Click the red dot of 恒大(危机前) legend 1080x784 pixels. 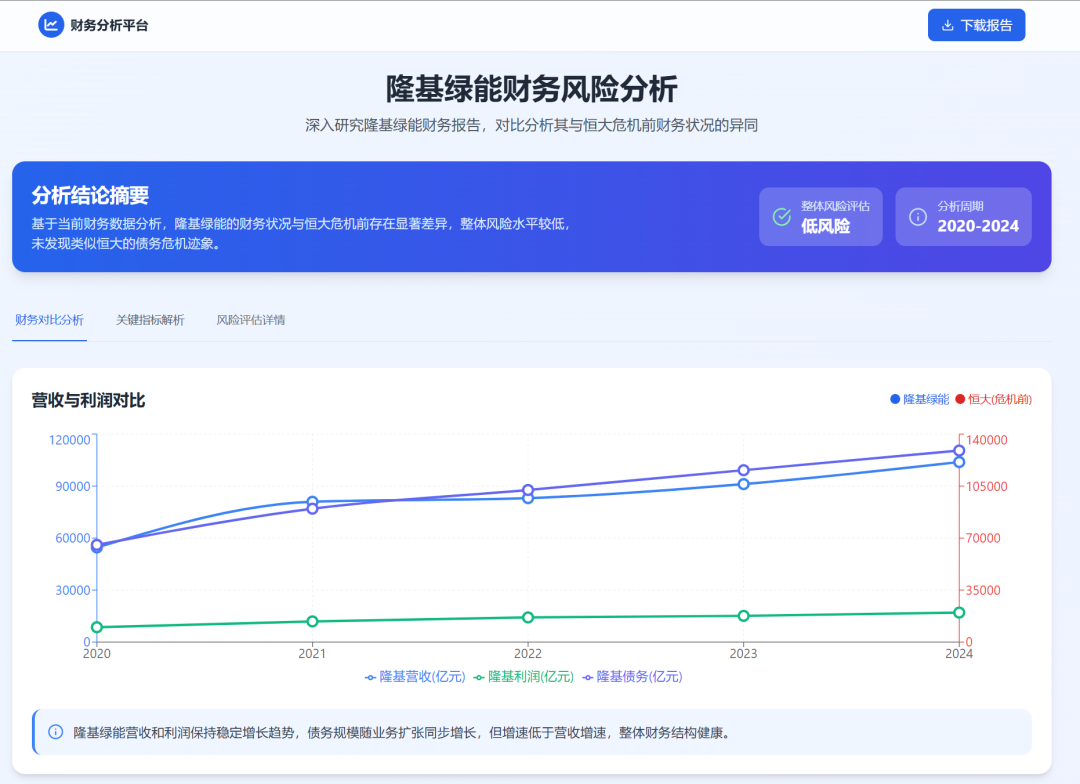[960, 399]
